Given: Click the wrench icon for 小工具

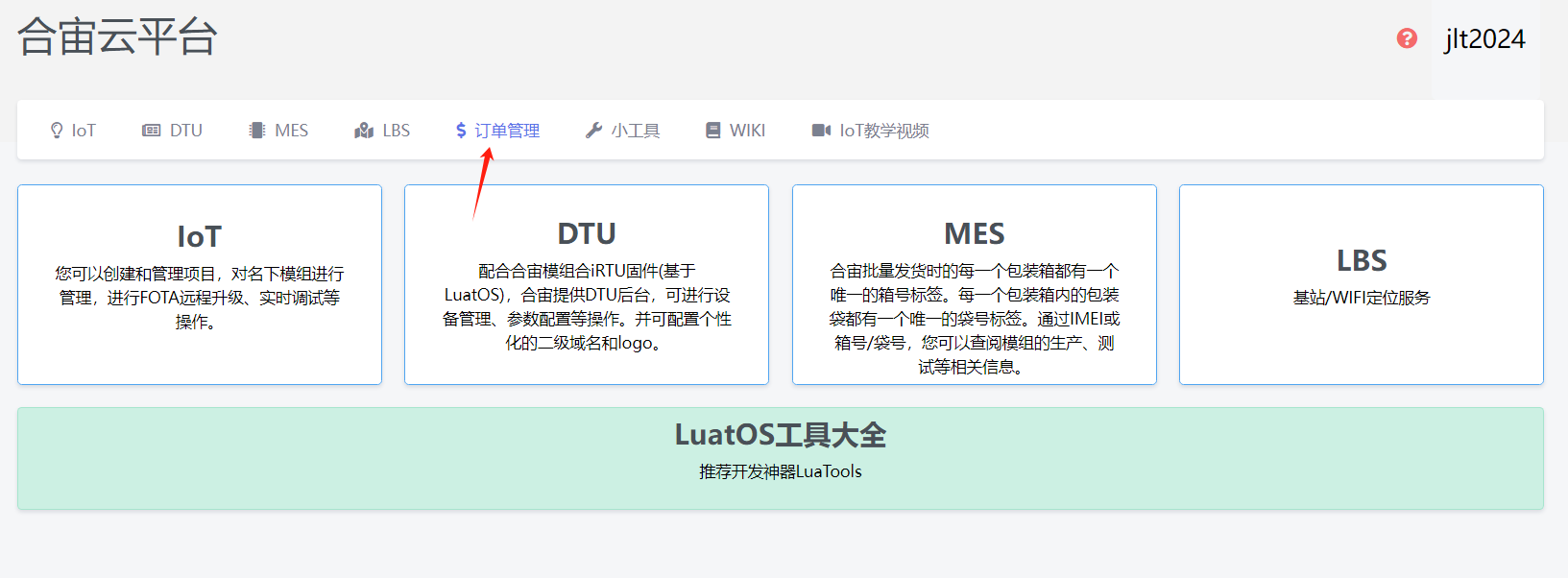Looking at the screenshot, I should pyautogui.click(x=594, y=131).
